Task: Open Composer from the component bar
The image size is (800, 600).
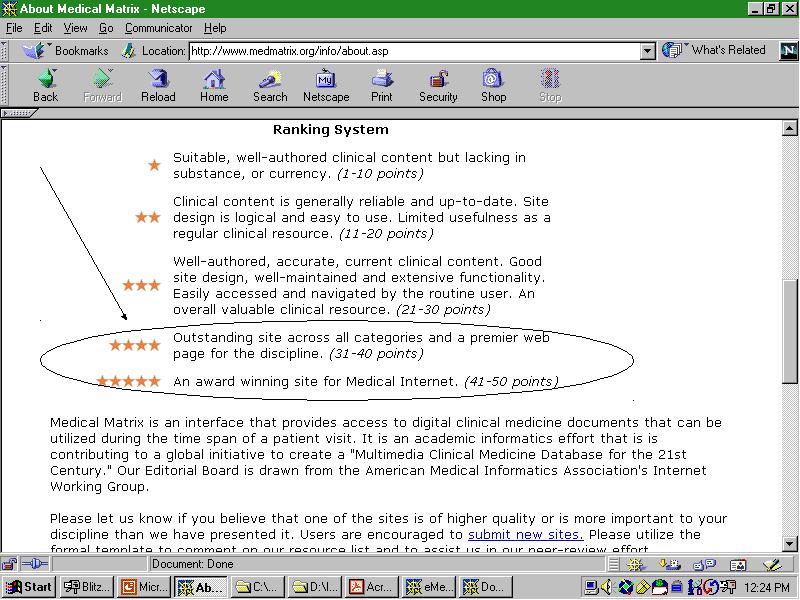Action: click(x=772, y=564)
